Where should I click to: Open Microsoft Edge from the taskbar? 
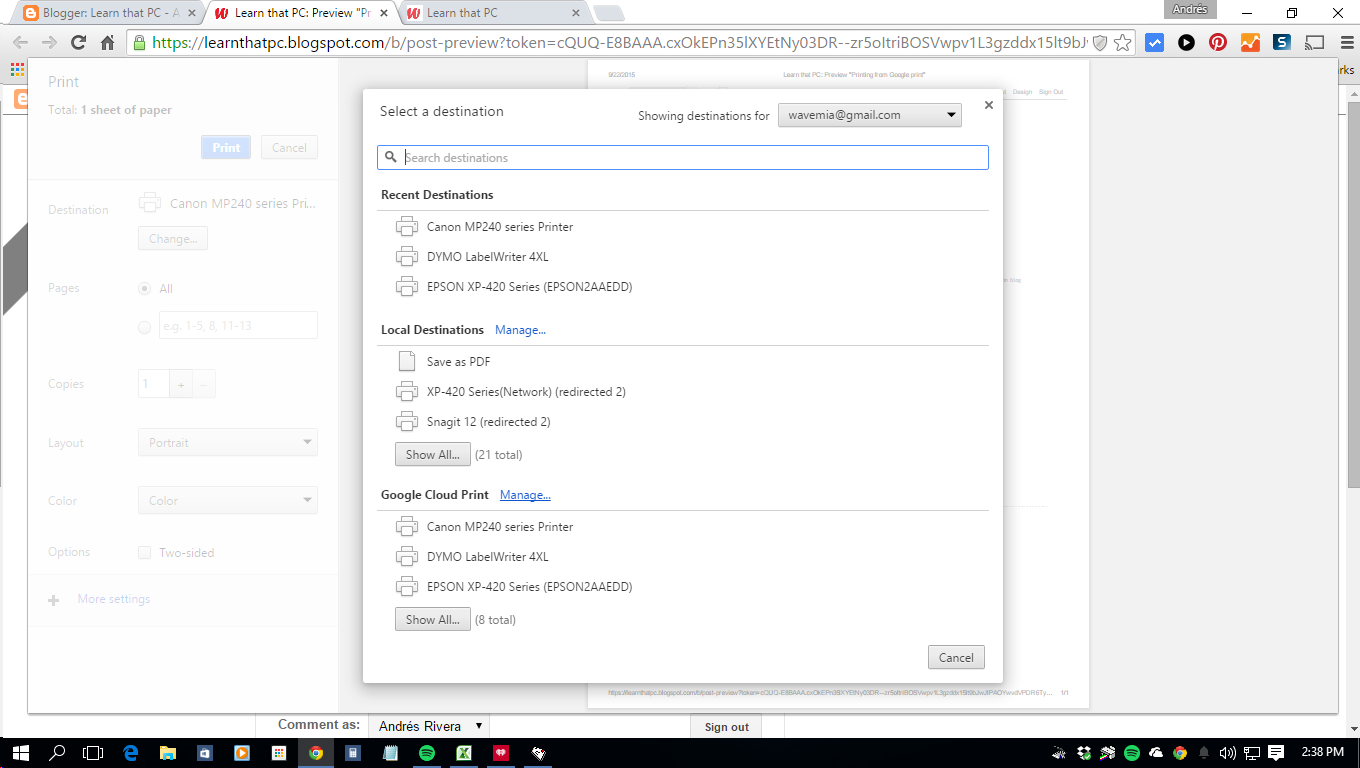point(130,753)
